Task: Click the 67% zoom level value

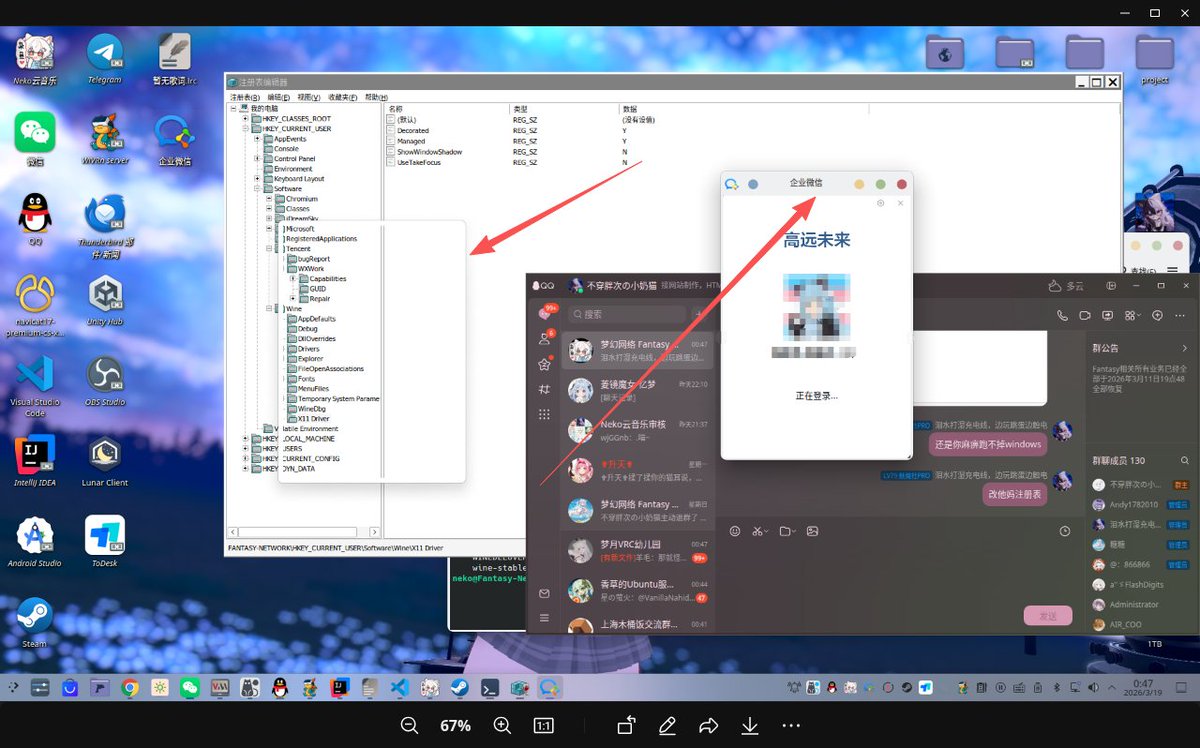Action: pos(456,726)
